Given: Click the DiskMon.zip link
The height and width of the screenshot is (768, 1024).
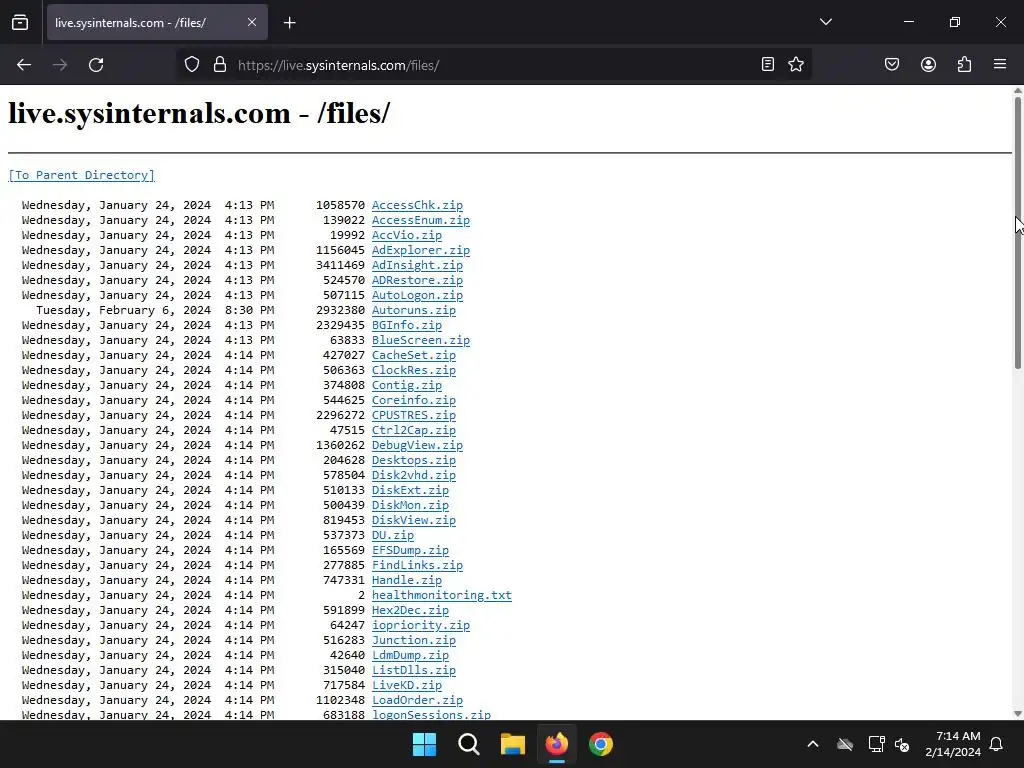Looking at the screenshot, I should point(410,505).
